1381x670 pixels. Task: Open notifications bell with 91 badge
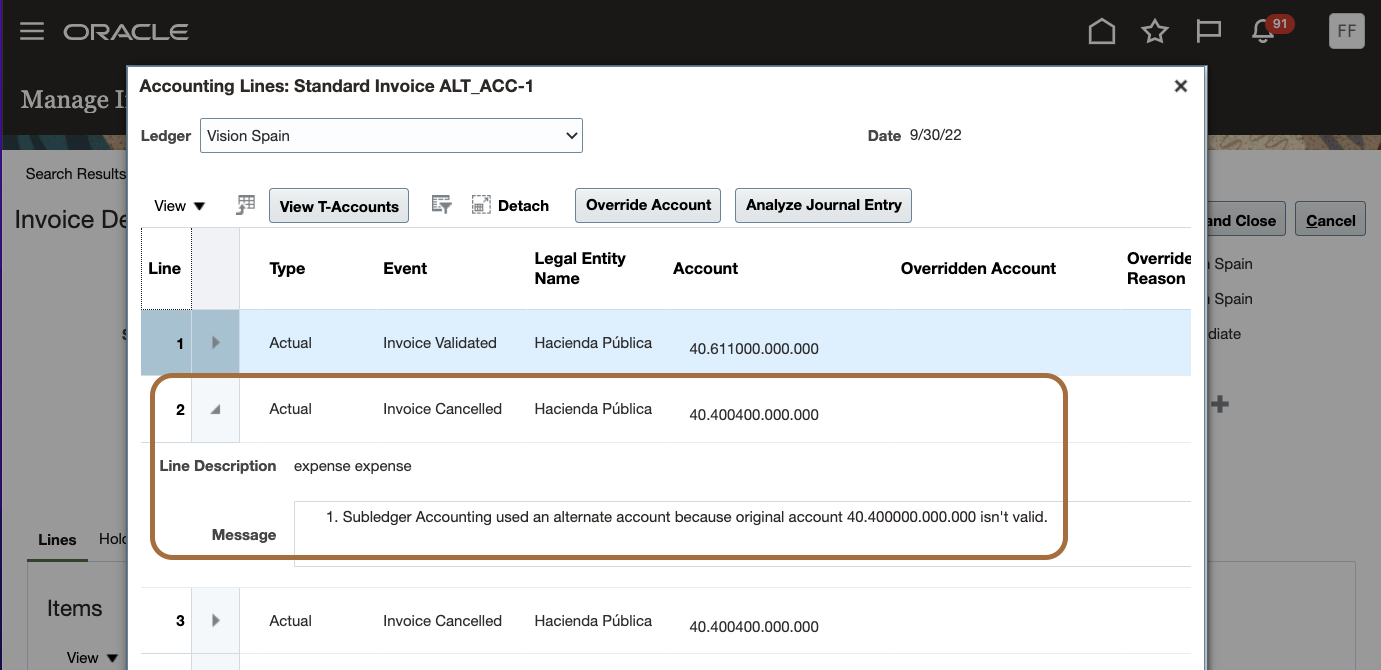pyautogui.click(x=1263, y=32)
